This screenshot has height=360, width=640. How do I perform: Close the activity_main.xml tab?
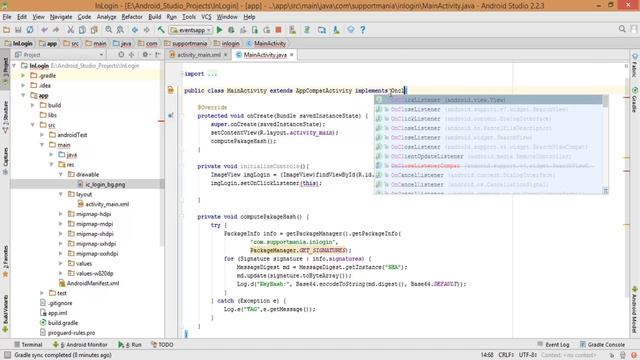[x=225, y=55]
